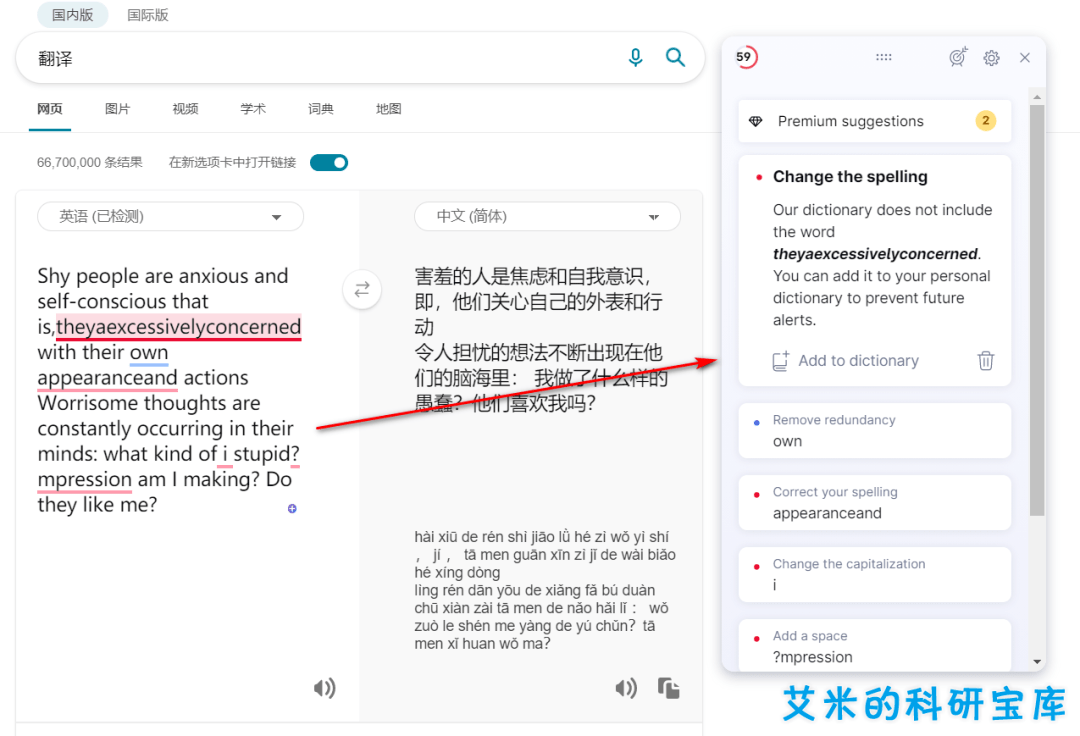This screenshot has width=1080, height=736.
Task: Open the Premium suggestions card
Action: (875, 121)
